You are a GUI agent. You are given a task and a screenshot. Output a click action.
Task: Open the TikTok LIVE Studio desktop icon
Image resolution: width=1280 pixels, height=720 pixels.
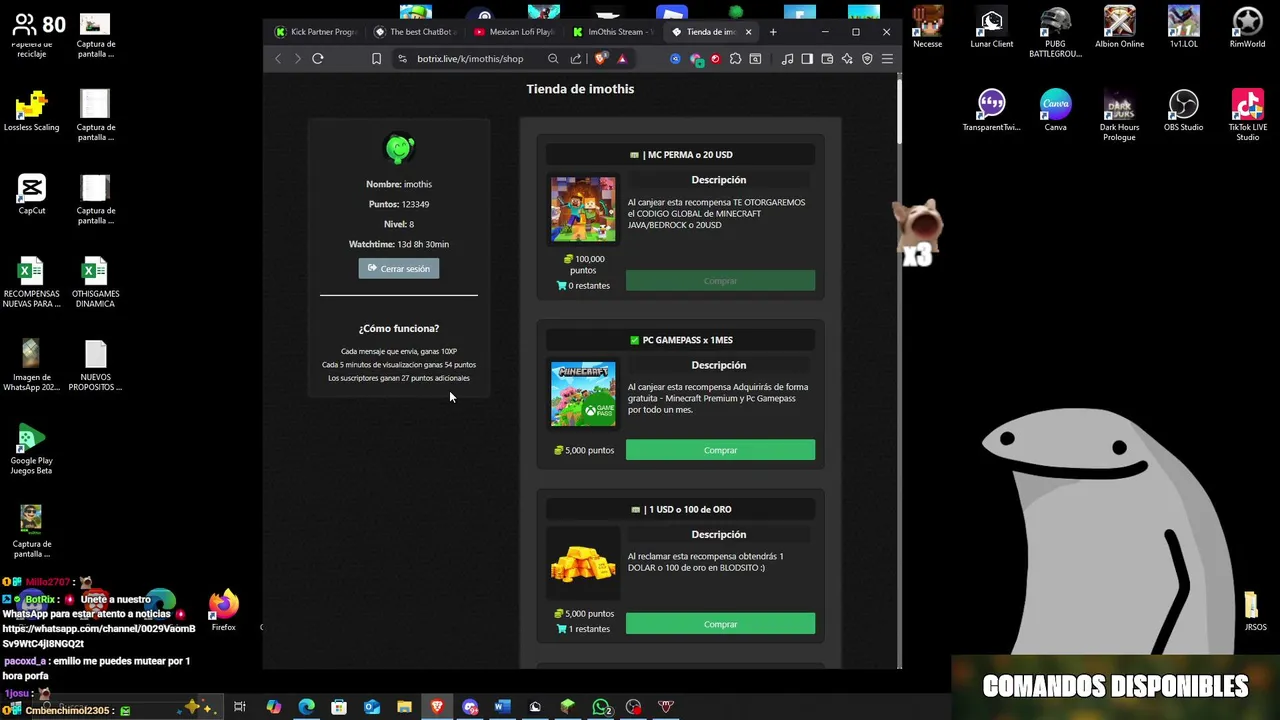click(x=1247, y=115)
